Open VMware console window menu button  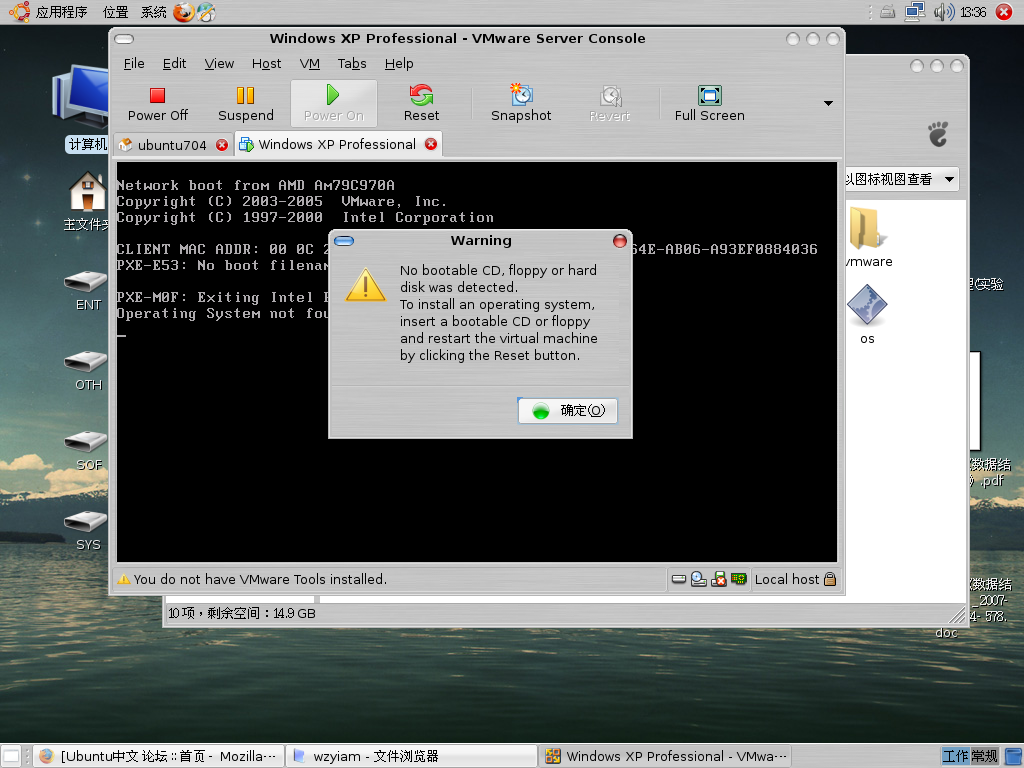tap(124, 39)
